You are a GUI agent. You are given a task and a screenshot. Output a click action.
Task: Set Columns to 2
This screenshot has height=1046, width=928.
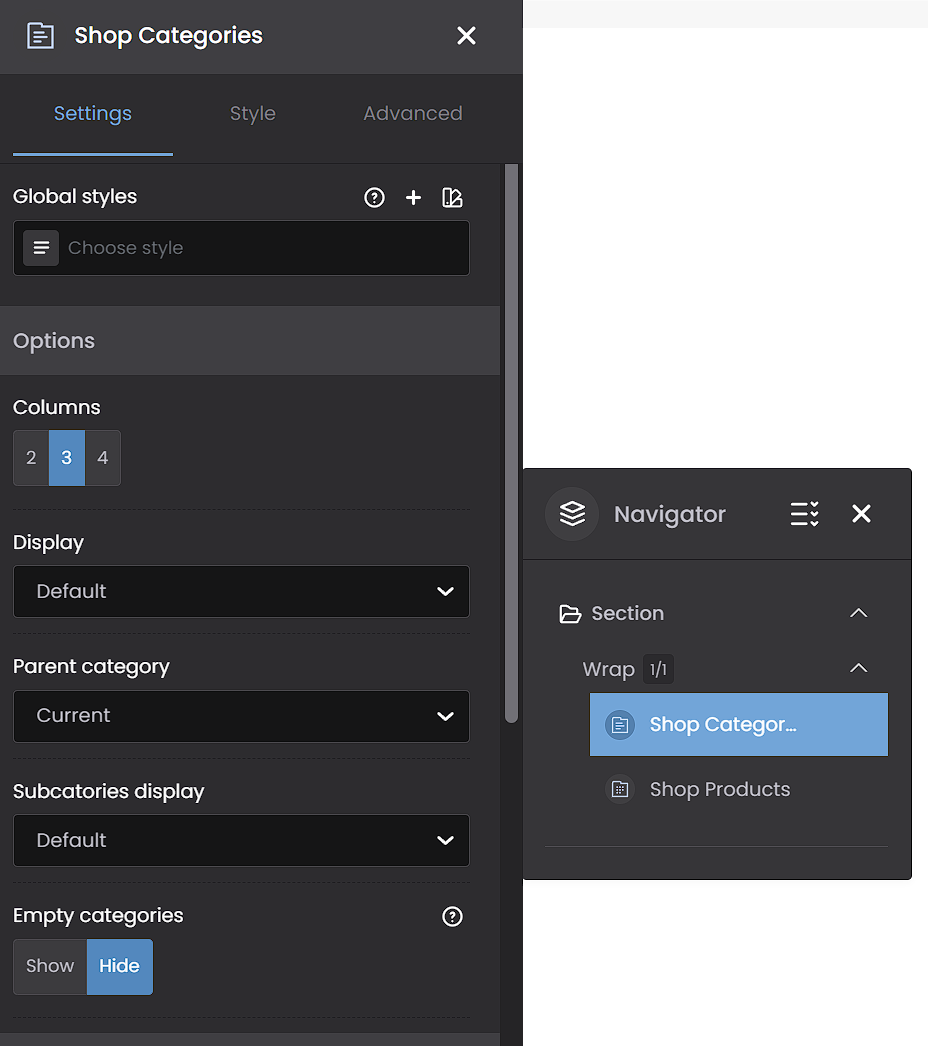pos(31,458)
